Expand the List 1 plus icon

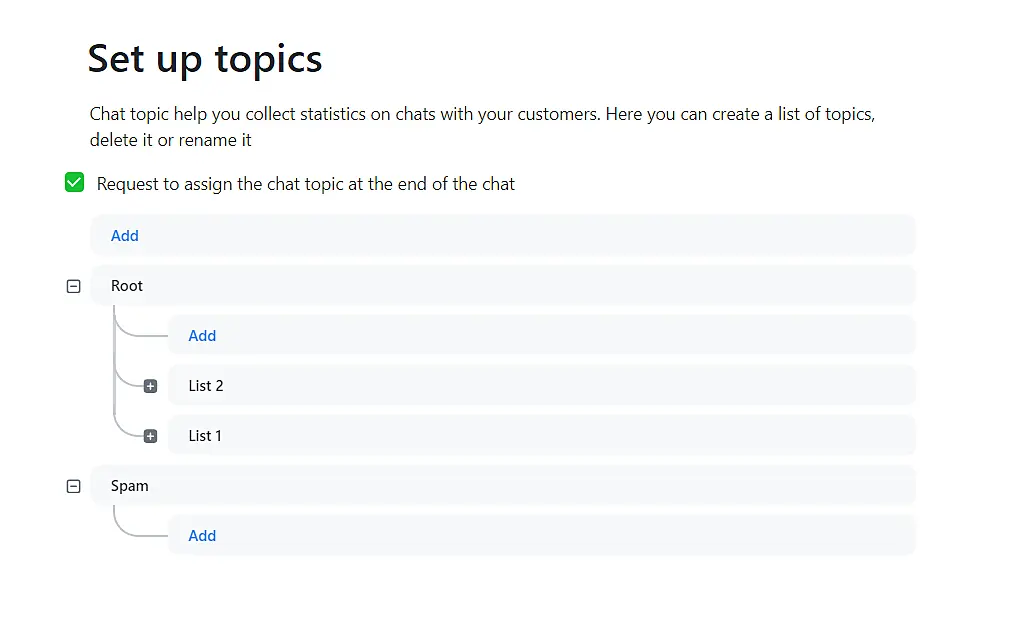[x=150, y=436]
